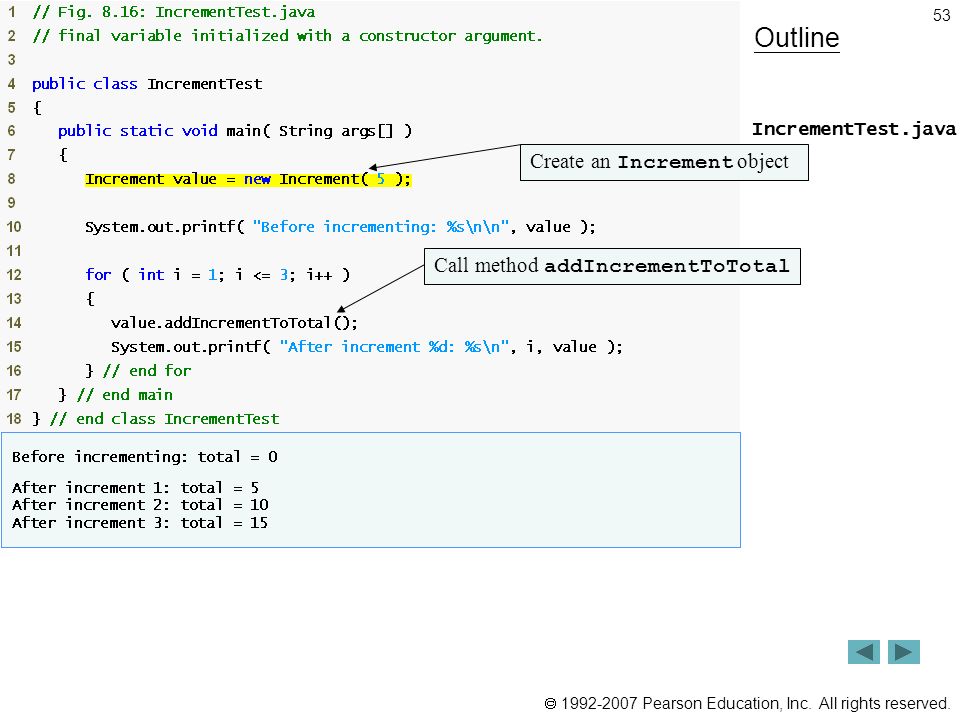Image resolution: width=960 pixels, height=720 pixels.
Task: Click the next slide arrow button
Action: (904, 651)
